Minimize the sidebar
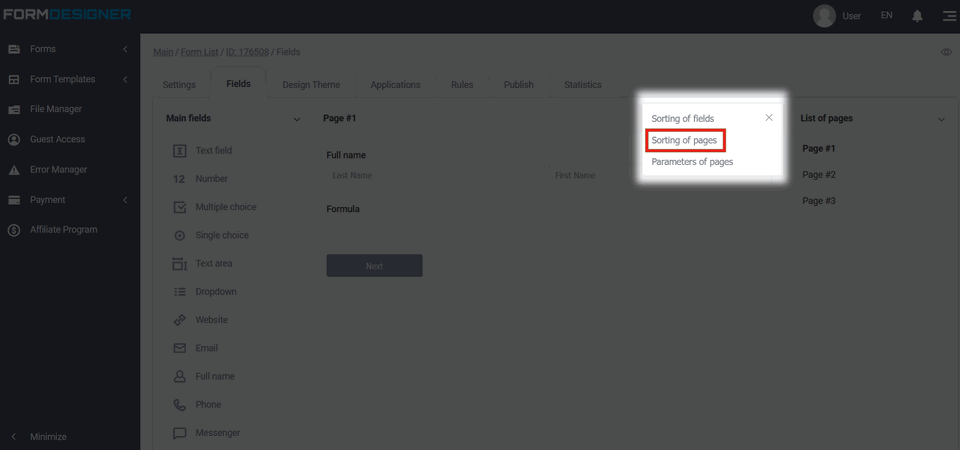The height and width of the screenshot is (450, 960). click(x=39, y=437)
